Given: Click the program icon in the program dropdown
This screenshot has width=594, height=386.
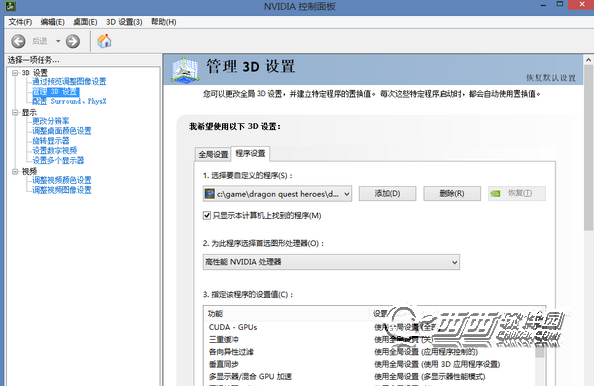Looking at the screenshot, I should pos(209,194).
